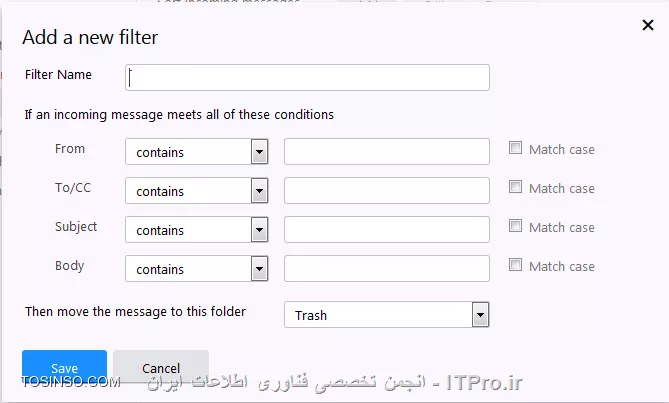Click into the Filter Name text field
The height and width of the screenshot is (403, 669).
pyautogui.click(x=307, y=77)
